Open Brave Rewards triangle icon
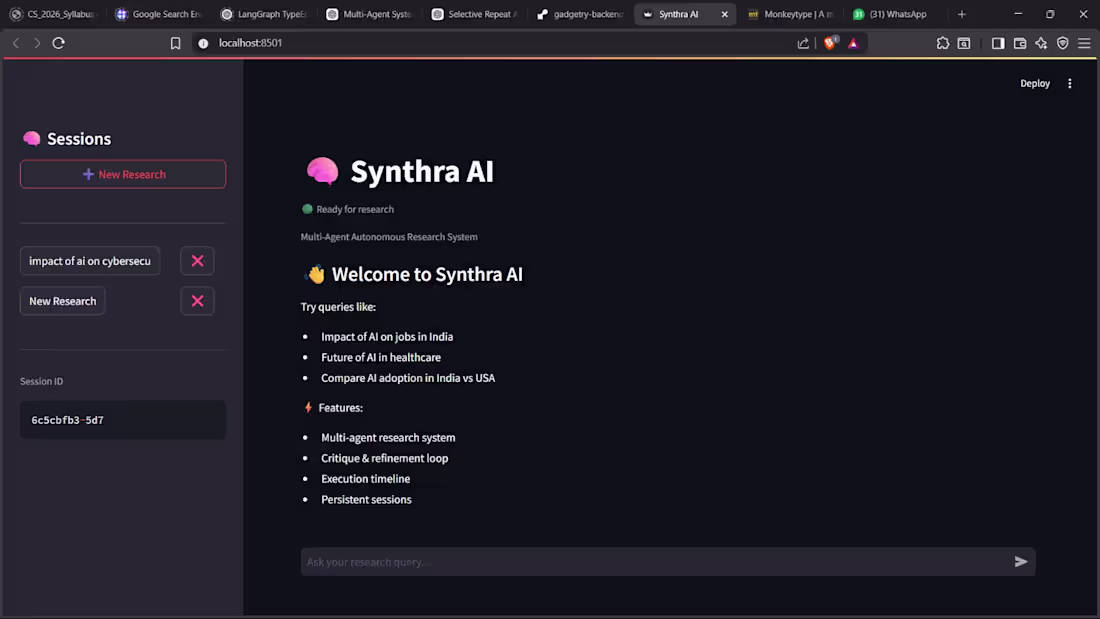Image resolution: width=1100 pixels, height=619 pixels. (853, 43)
